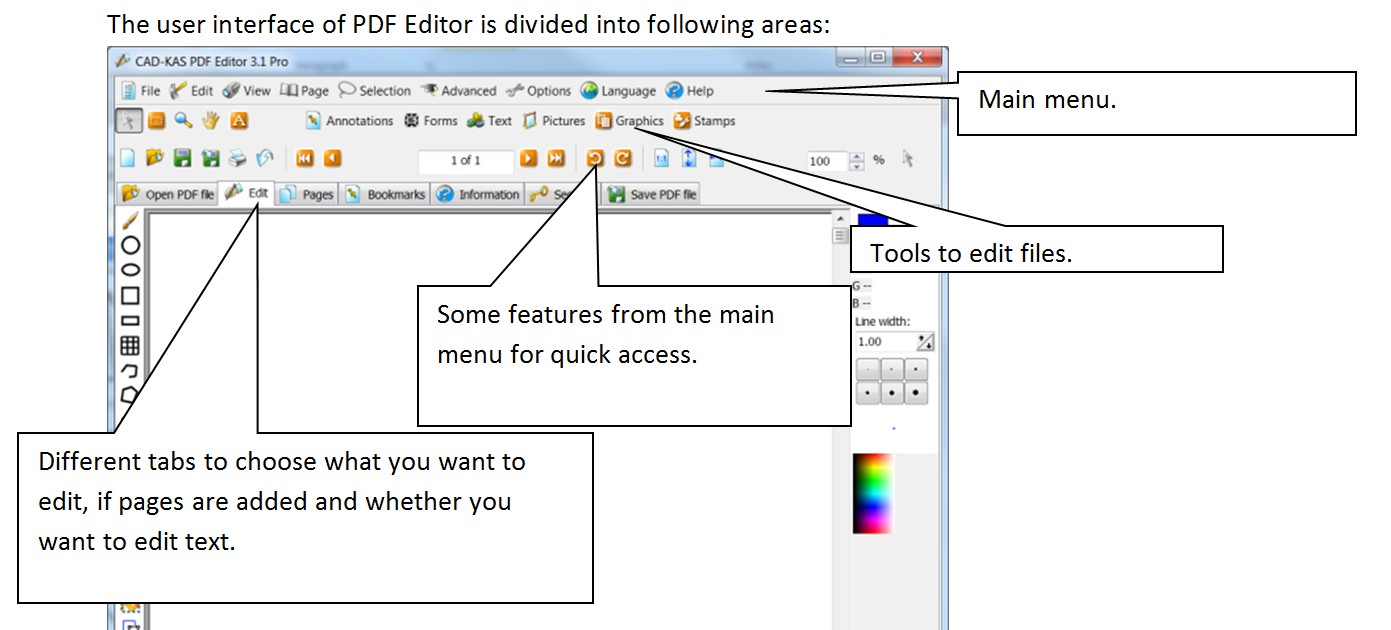The height and width of the screenshot is (630, 1391).
Task: Click the open folder icon in toolbar
Action: coord(155,159)
